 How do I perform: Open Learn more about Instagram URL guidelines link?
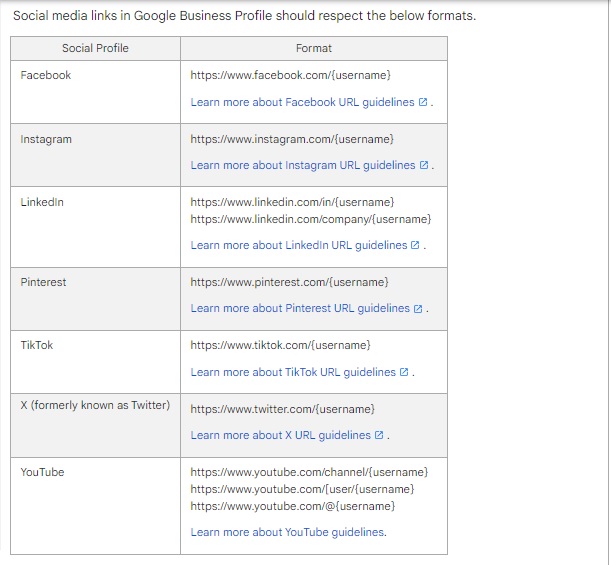(303, 165)
